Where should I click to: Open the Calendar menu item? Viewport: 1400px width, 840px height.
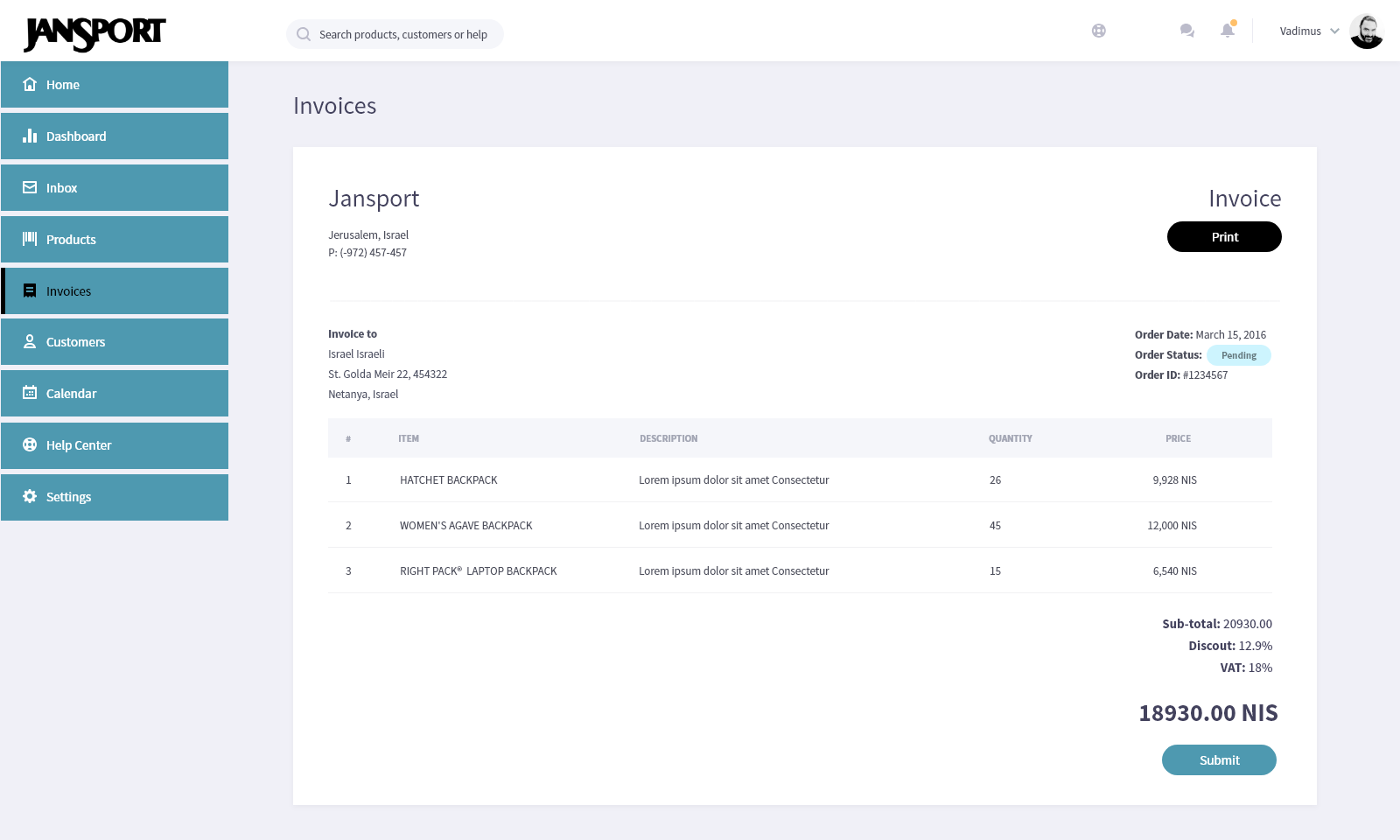[115, 393]
